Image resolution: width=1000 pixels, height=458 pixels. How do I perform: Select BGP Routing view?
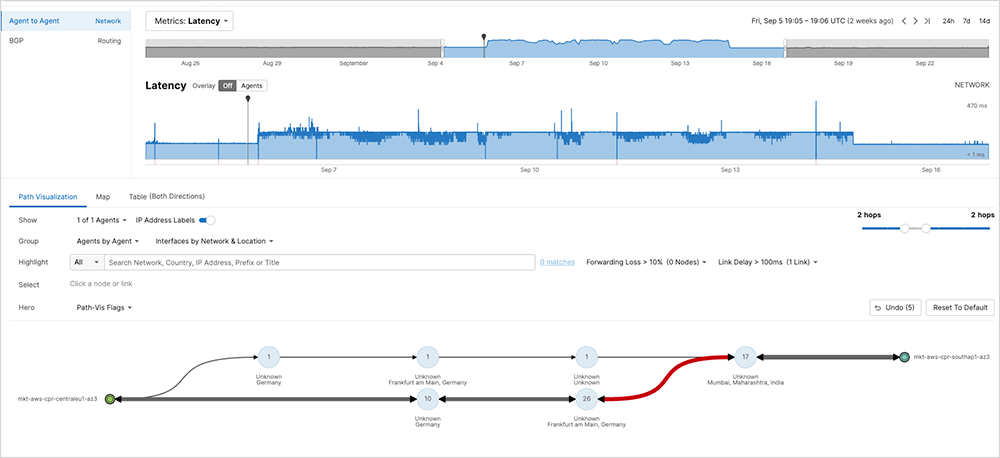point(65,41)
